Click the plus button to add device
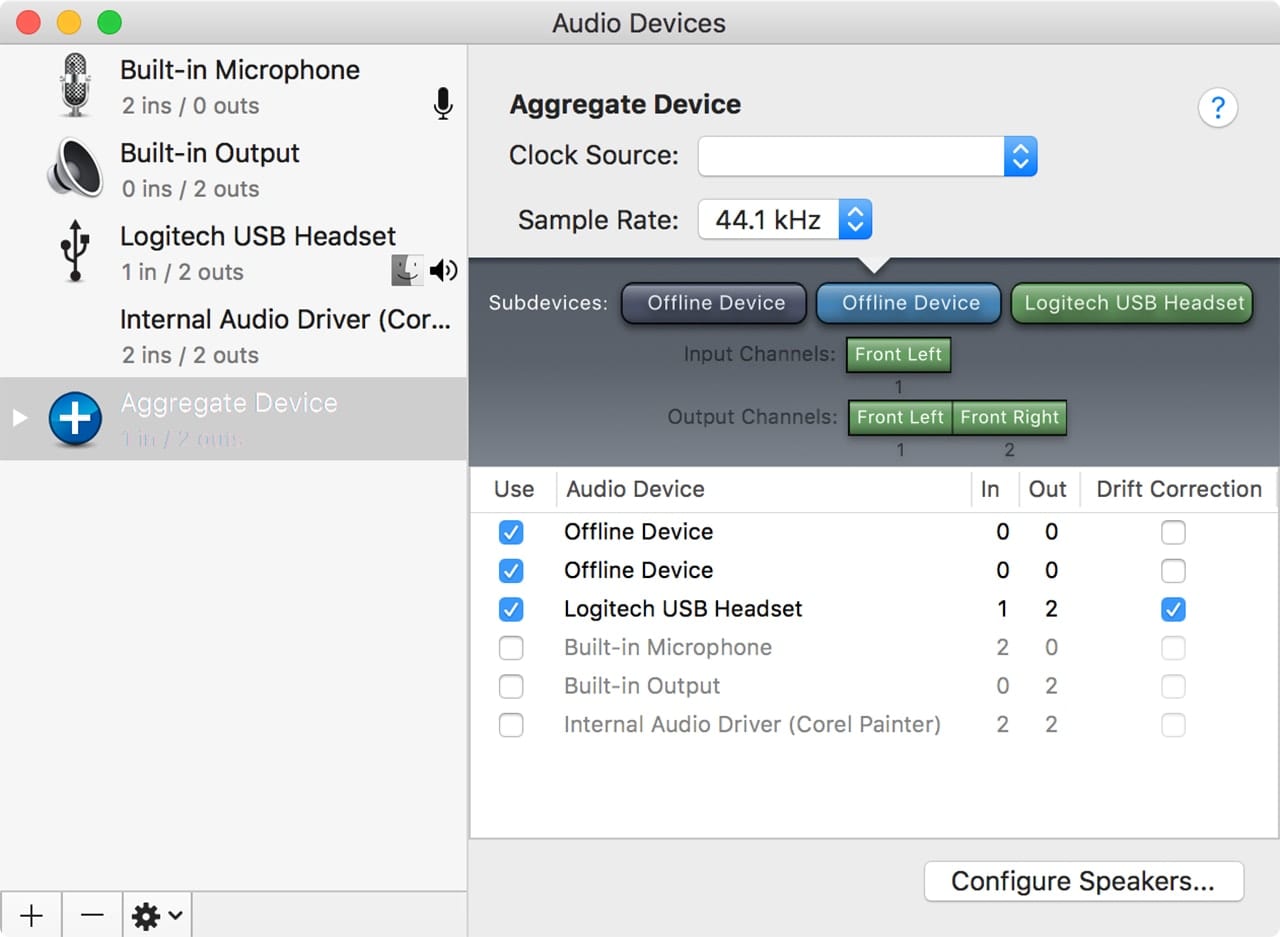The image size is (1280, 937). click(31, 915)
